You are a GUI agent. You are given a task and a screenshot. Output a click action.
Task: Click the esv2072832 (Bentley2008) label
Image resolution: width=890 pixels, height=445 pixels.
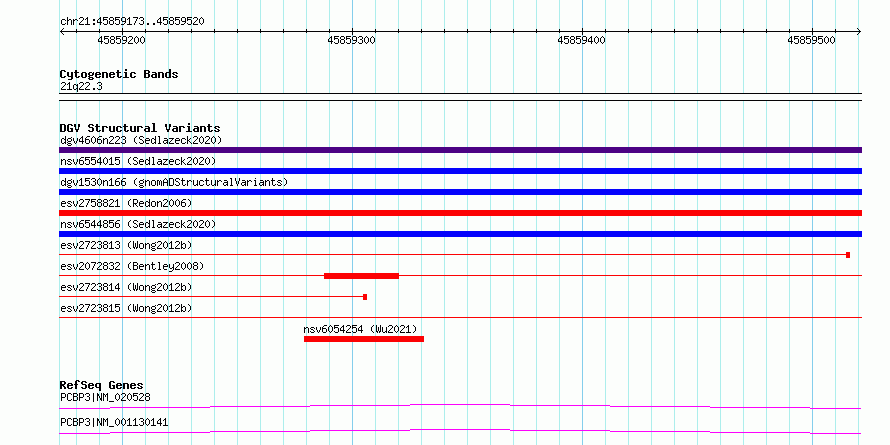132,266
